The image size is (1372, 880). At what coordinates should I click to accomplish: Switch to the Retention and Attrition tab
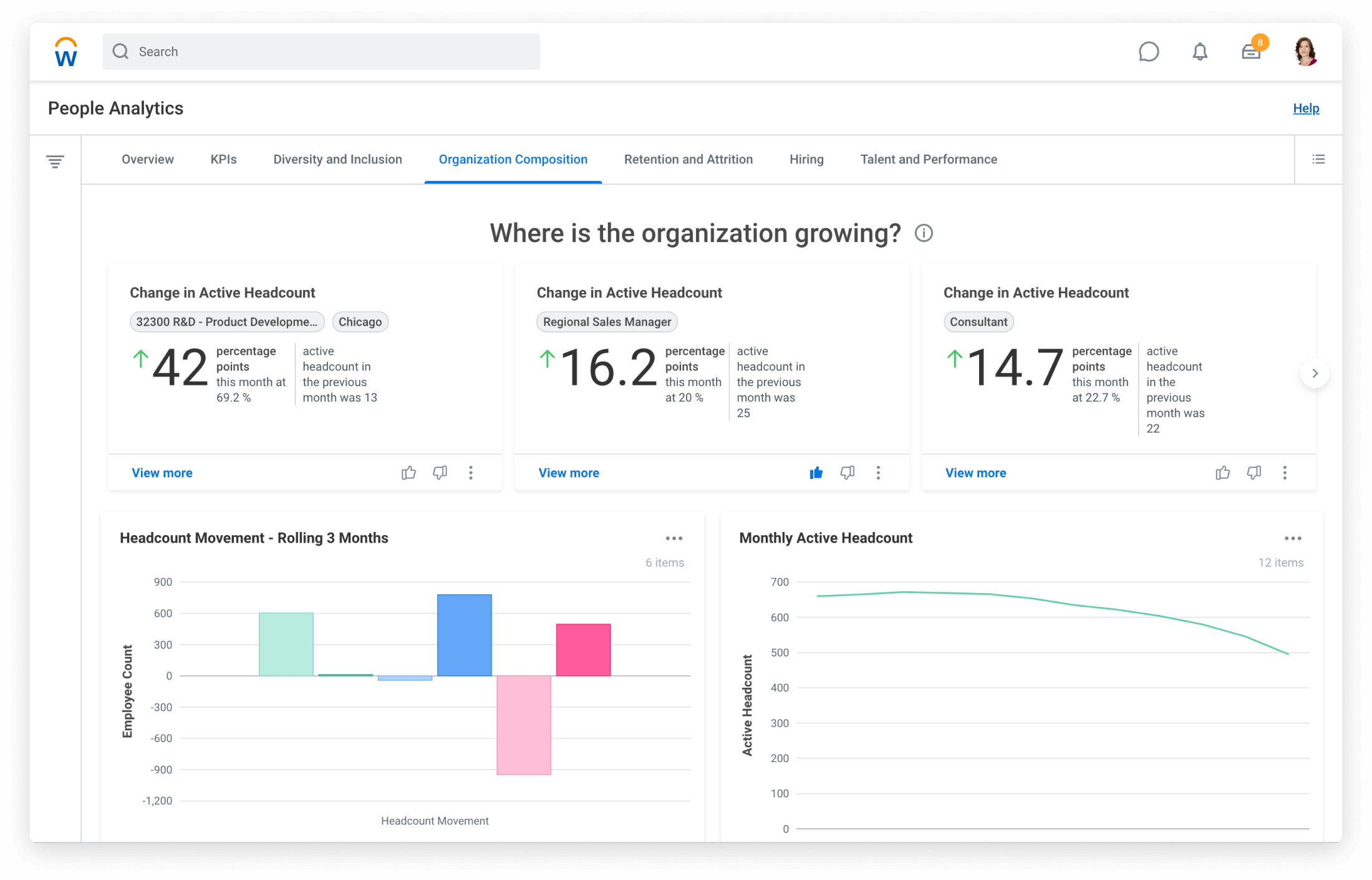[688, 159]
